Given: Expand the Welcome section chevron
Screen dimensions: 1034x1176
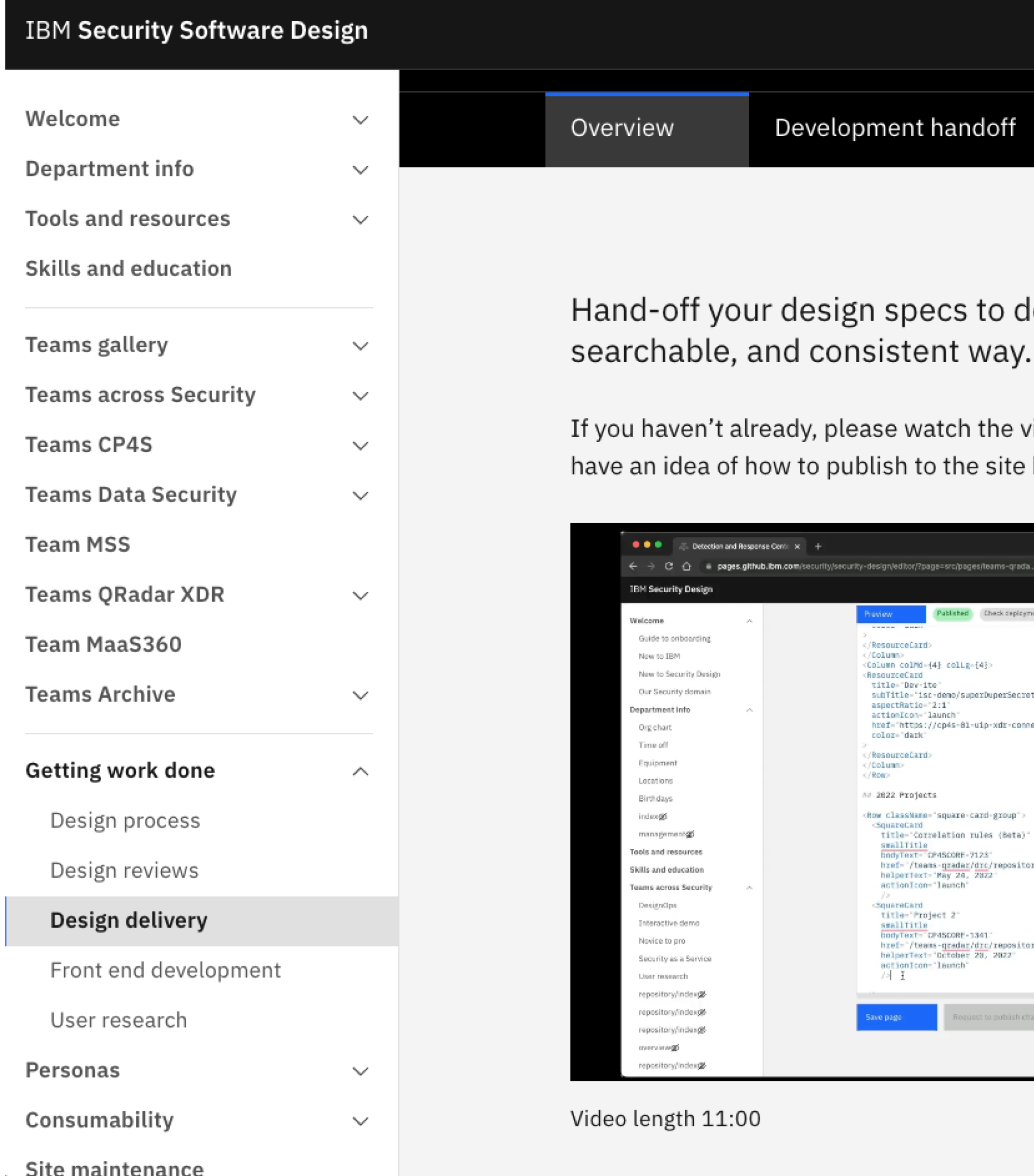Looking at the screenshot, I should tap(360, 120).
